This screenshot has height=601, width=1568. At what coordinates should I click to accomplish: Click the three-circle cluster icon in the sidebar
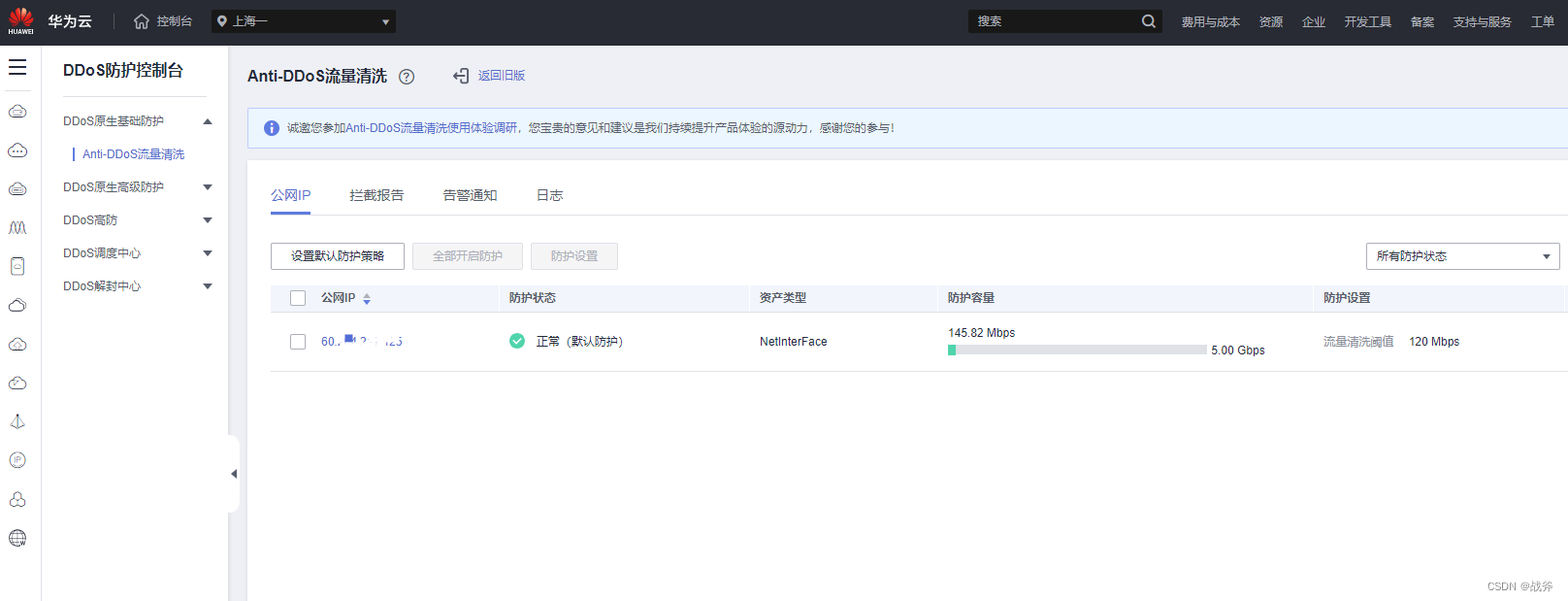point(17,499)
